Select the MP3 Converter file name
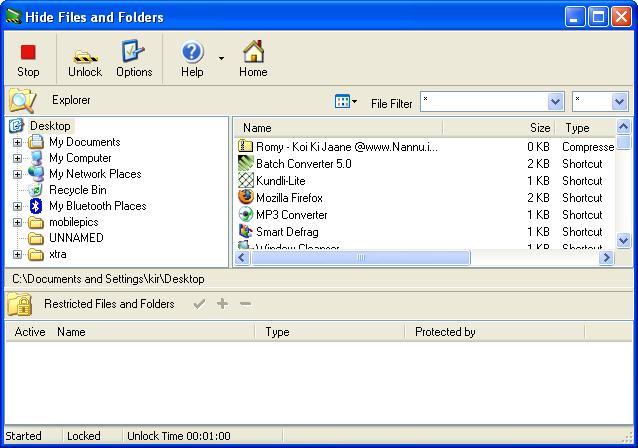 click(x=291, y=215)
